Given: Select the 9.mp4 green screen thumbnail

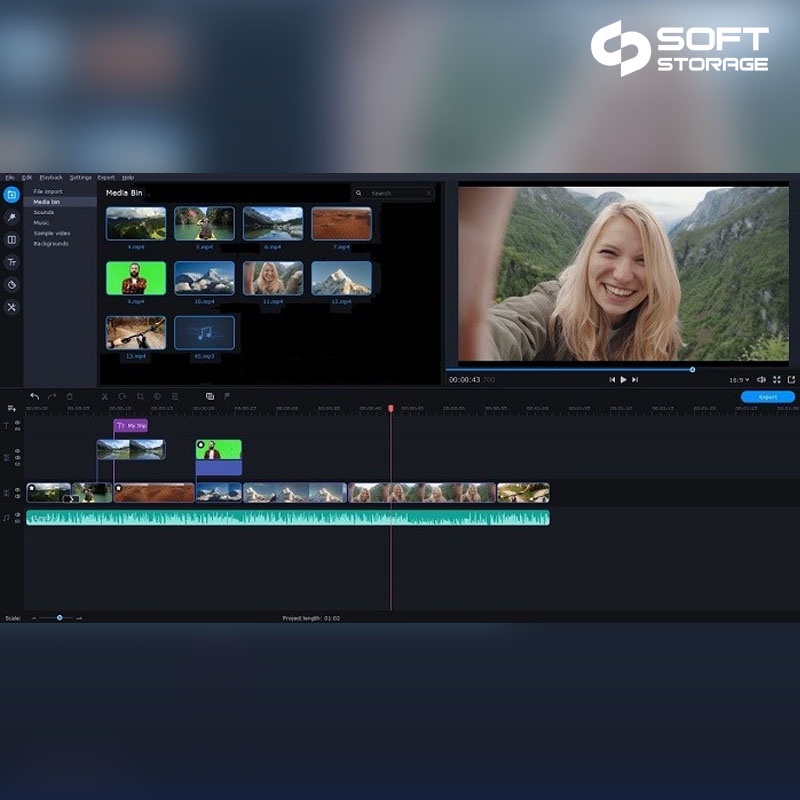Looking at the screenshot, I should [x=136, y=278].
